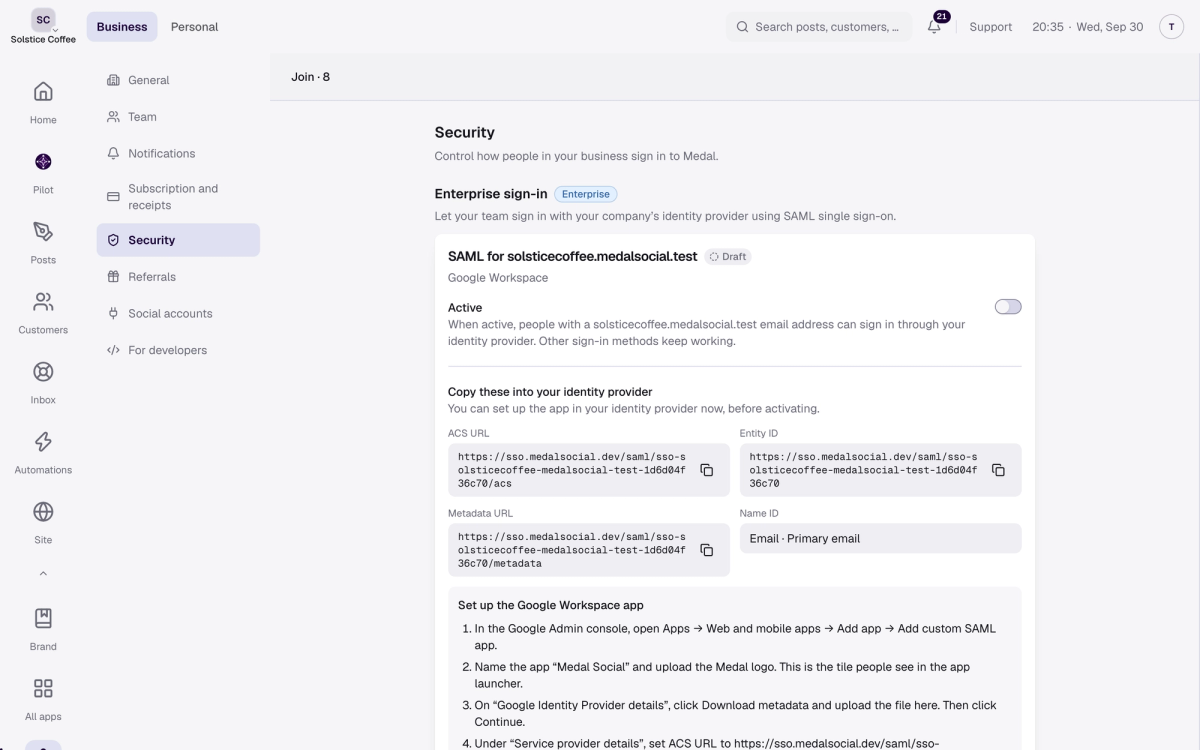Open the user avatar T menu
This screenshot has width=1200, height=750.
tap(1171, 27)
